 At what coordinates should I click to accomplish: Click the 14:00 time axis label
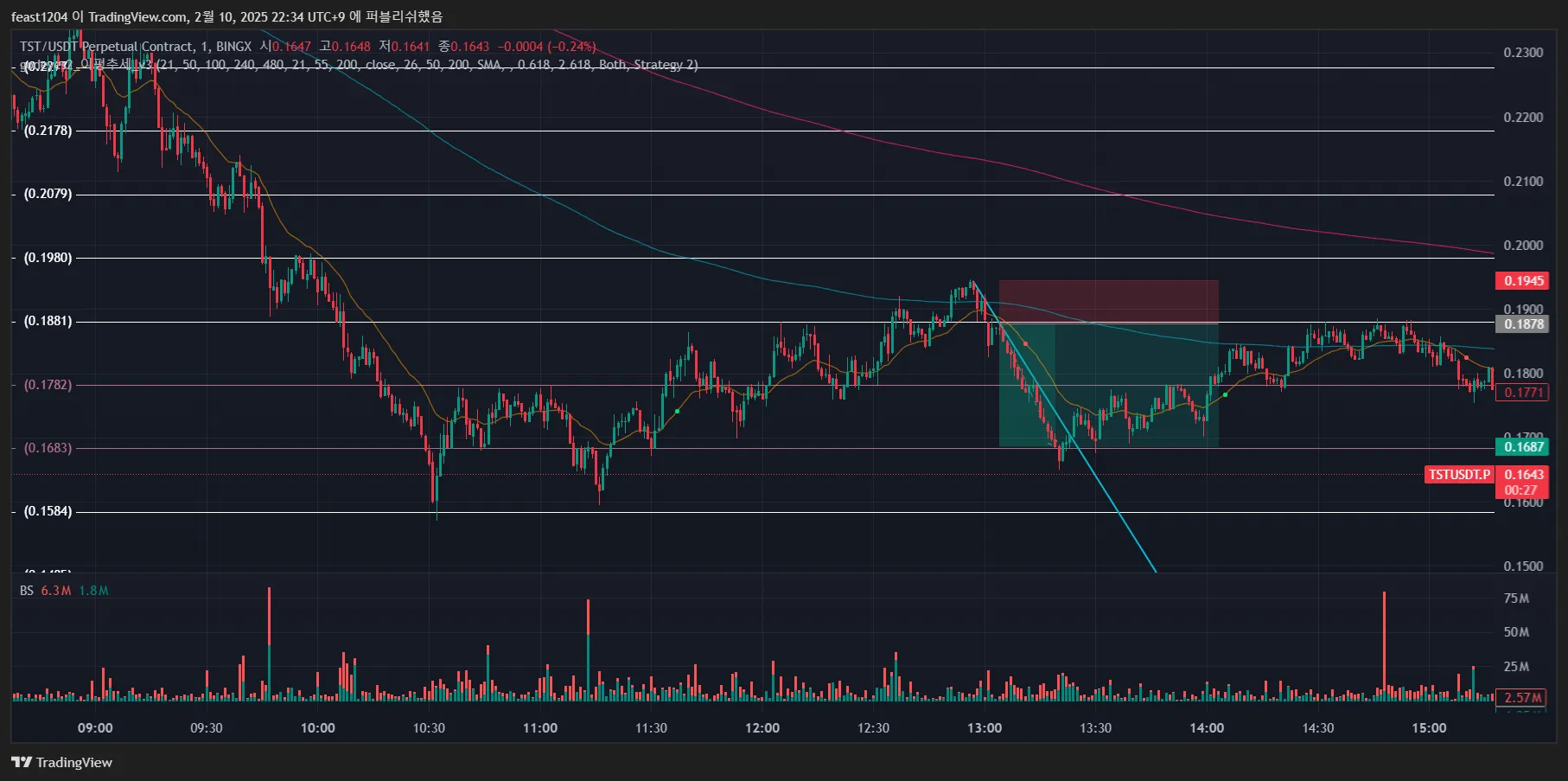pyautogui.click(x=1207, y=728)
